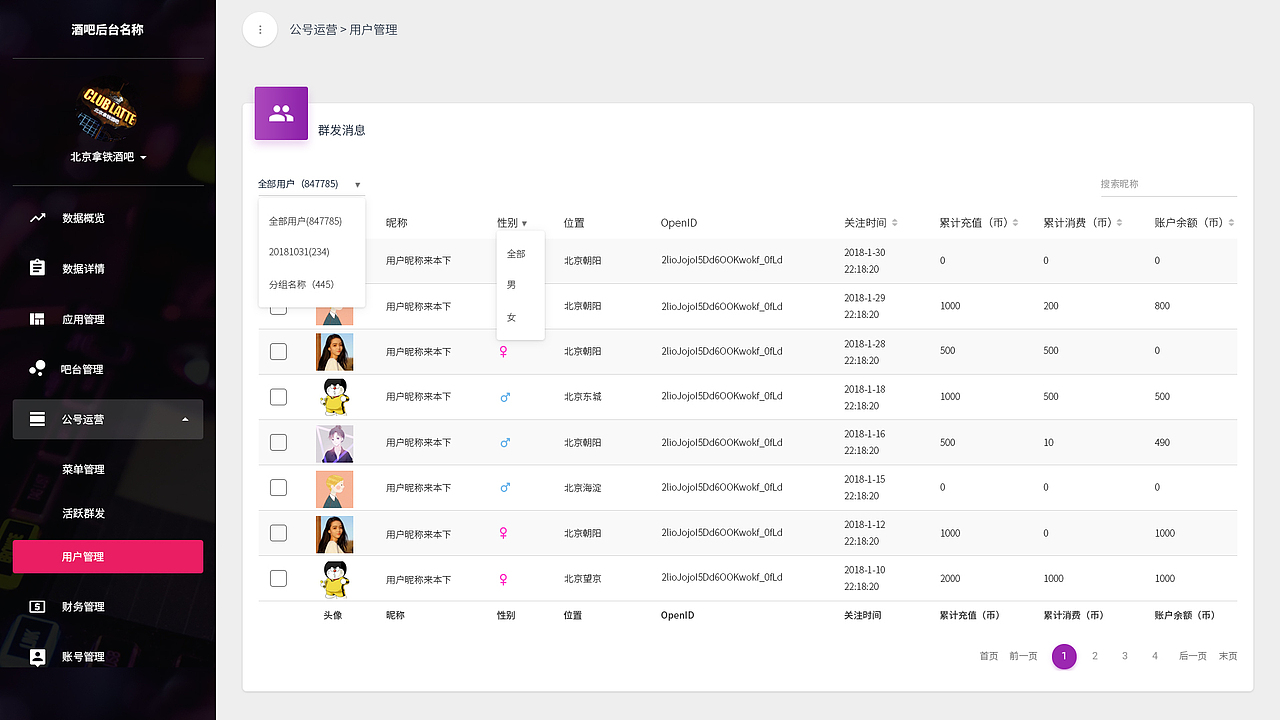Screen dimensions: 1280x720
Task: Go to page 2 of the user list
Action: point(1095,656)
